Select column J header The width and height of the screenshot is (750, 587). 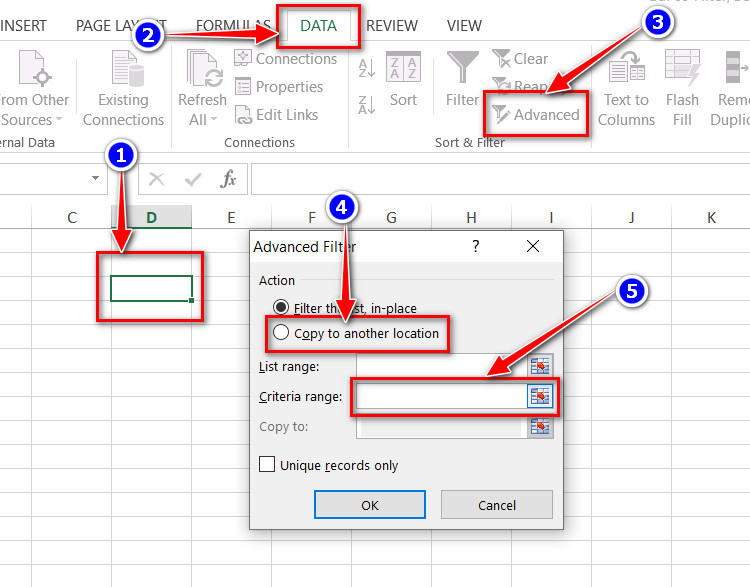coord(631,218)
